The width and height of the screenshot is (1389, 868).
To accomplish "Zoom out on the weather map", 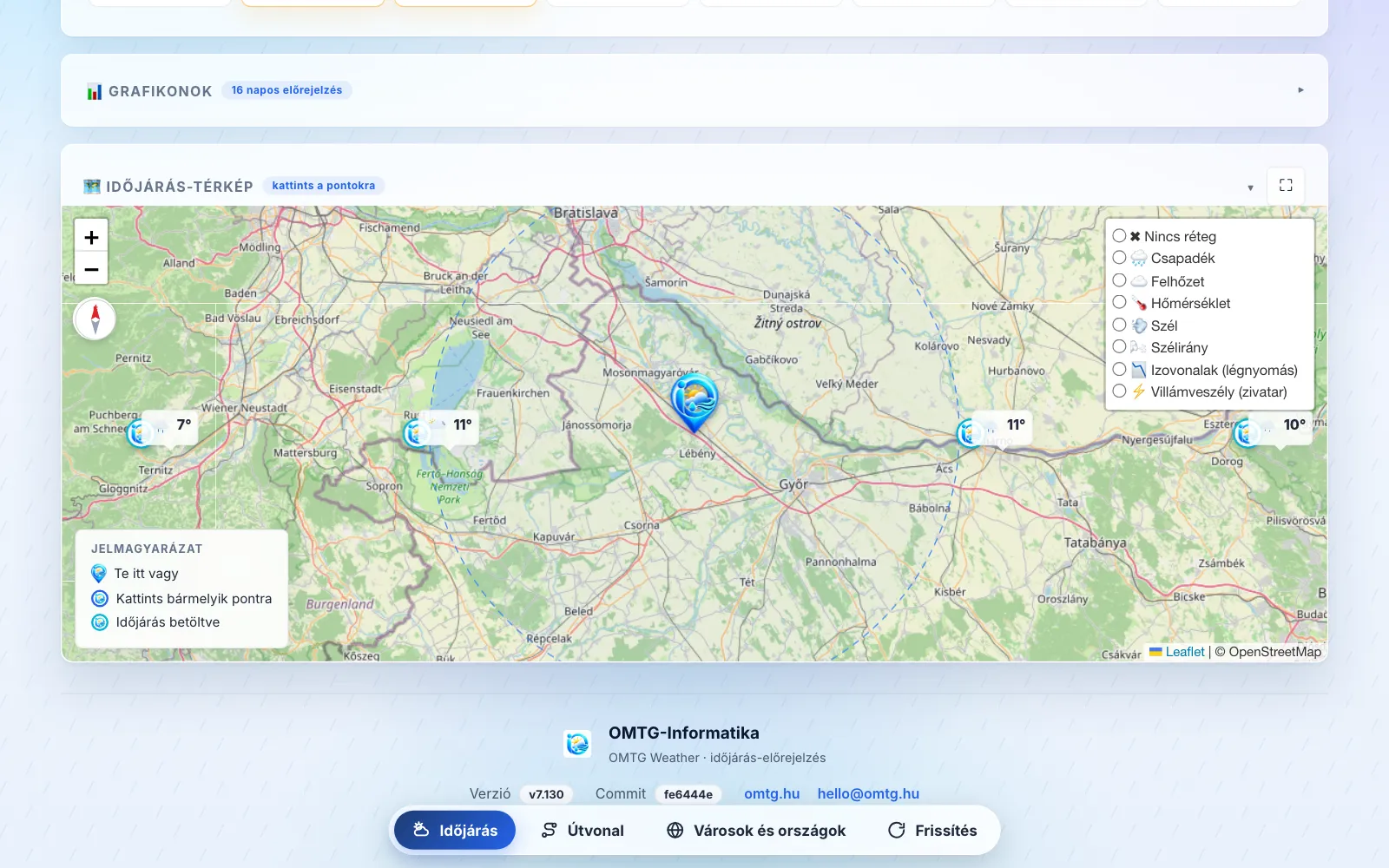I will pyautogui.click(x=91, y=269).
